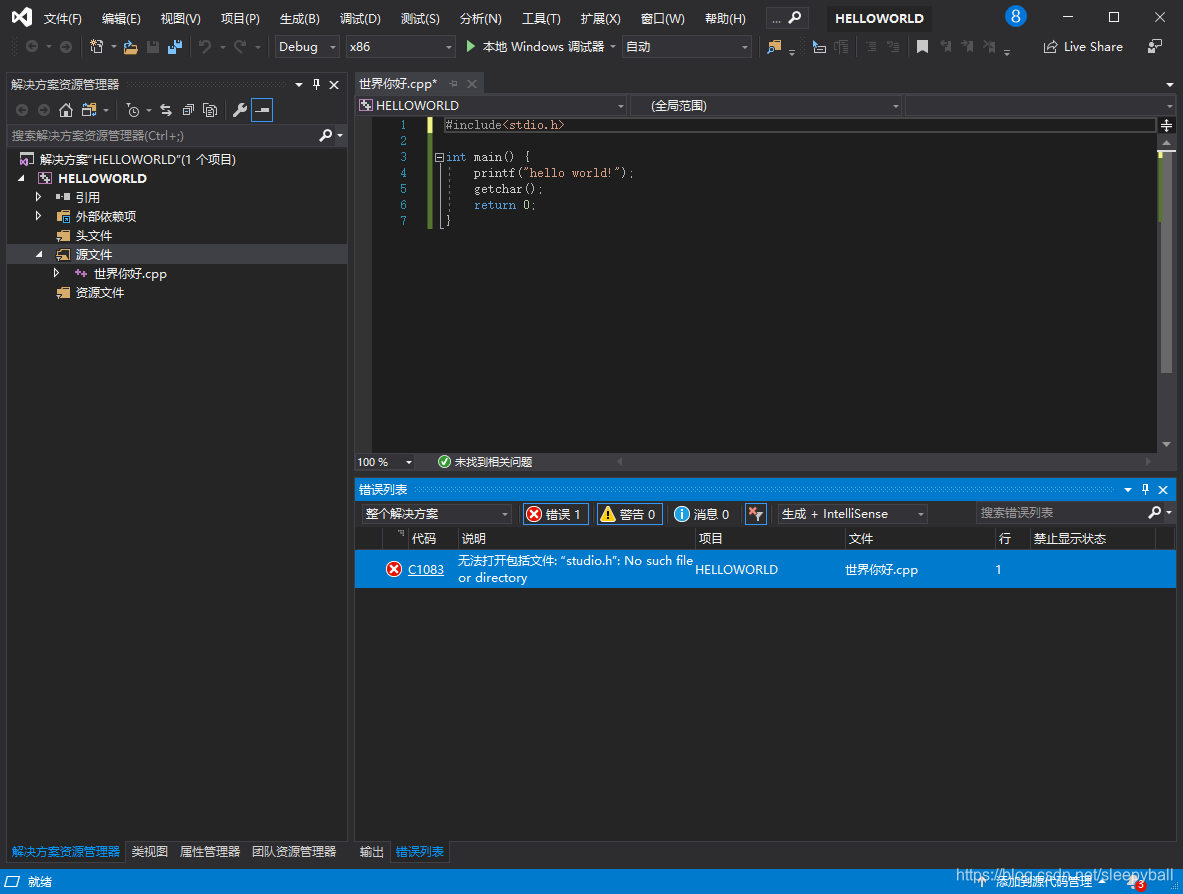Viewport: 1183px width, 894px height.
Task: Open the x86 platform dropdown
Action: tap(401, 47)
